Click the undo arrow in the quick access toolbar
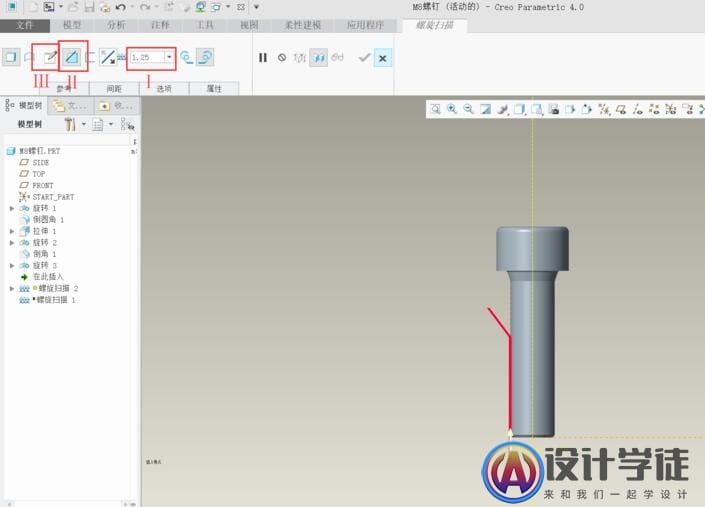The image size is (705, 507). coord(121,7)
